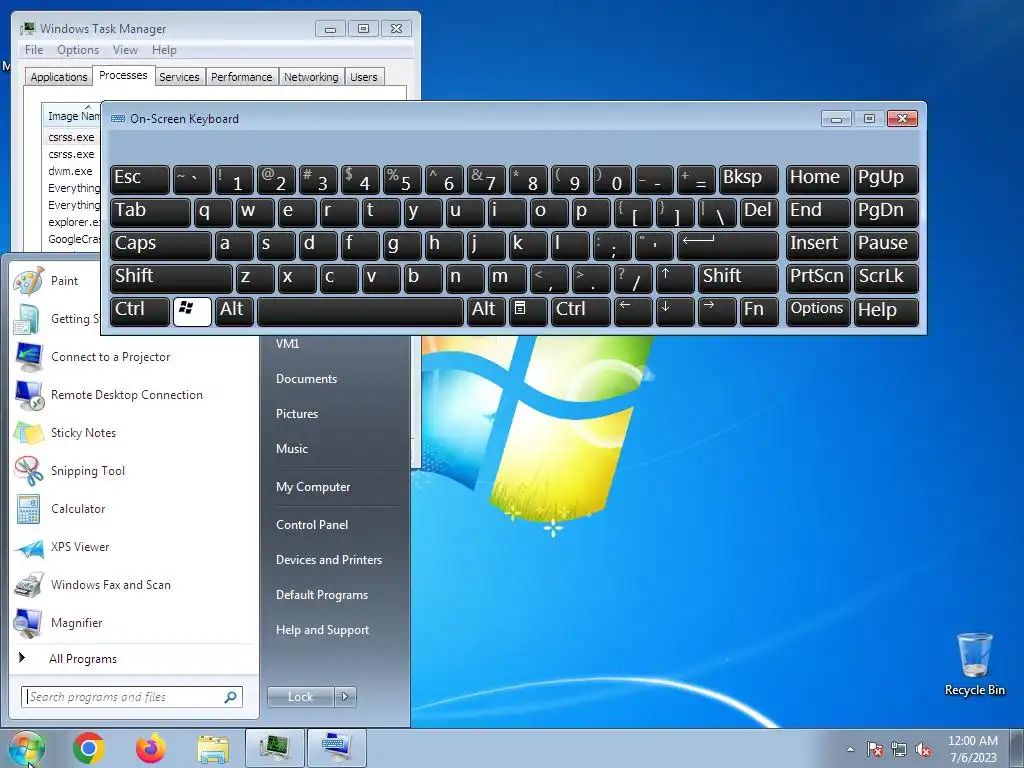Click the context menu key on keyboard
This screenshot has height=768, width=1024.
pos(528,311)
